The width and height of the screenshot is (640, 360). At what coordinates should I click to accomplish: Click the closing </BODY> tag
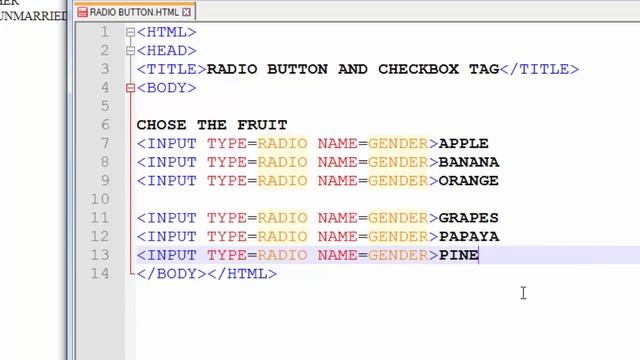(172, 273)
